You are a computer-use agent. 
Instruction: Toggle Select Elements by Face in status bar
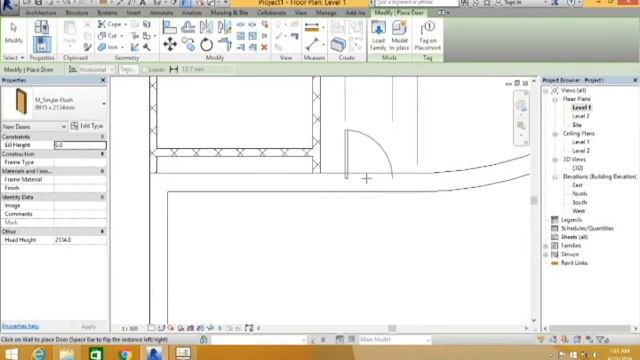577,340
